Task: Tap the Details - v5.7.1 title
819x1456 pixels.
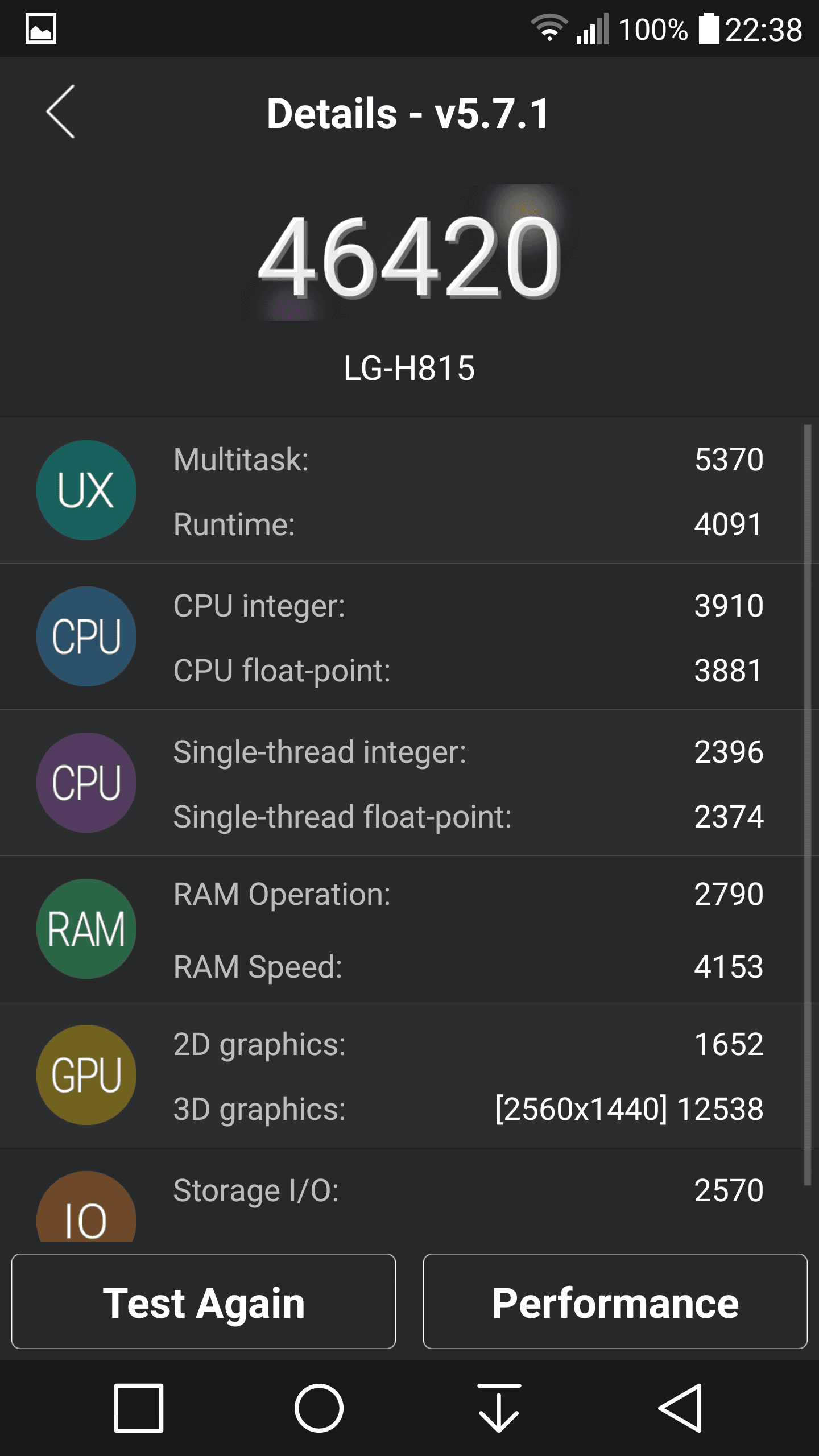Action: pyautogui.click(x=408, y=114)
